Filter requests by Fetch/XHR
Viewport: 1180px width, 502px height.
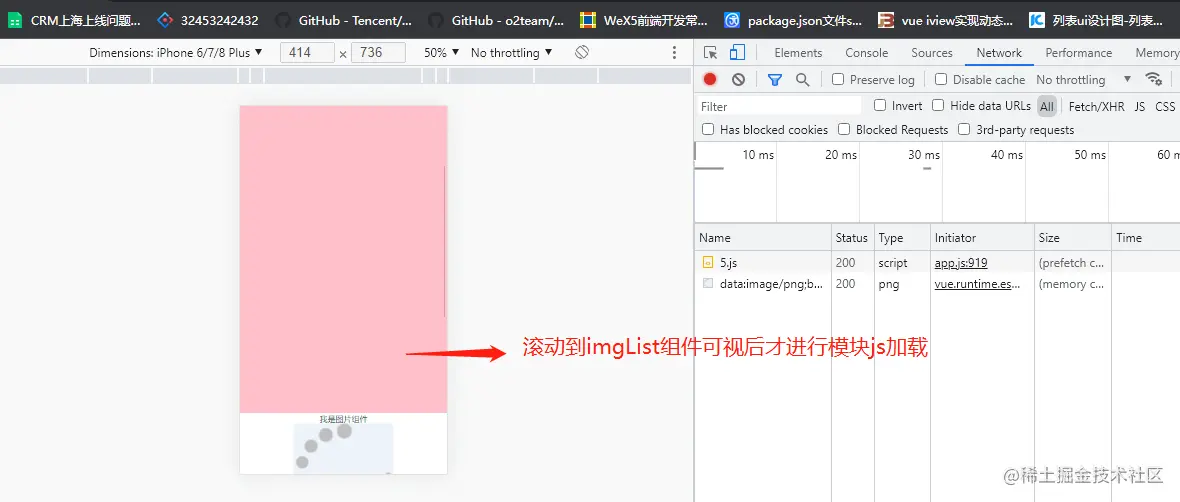[x=1096, y=106]
